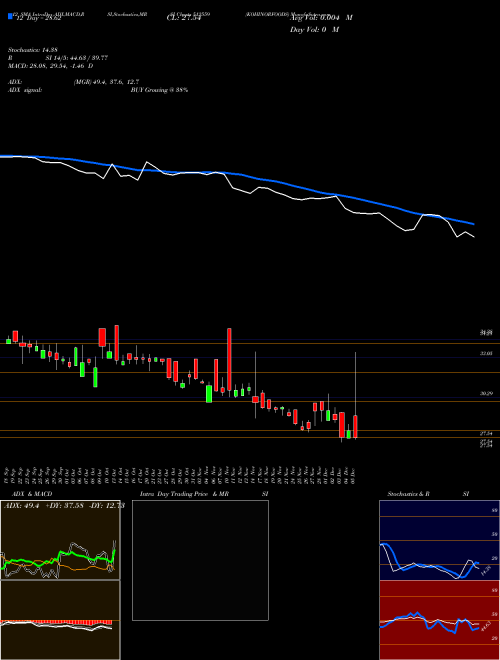
Task: Click the blue SMA legend square
Action: [x=10, y=16]
